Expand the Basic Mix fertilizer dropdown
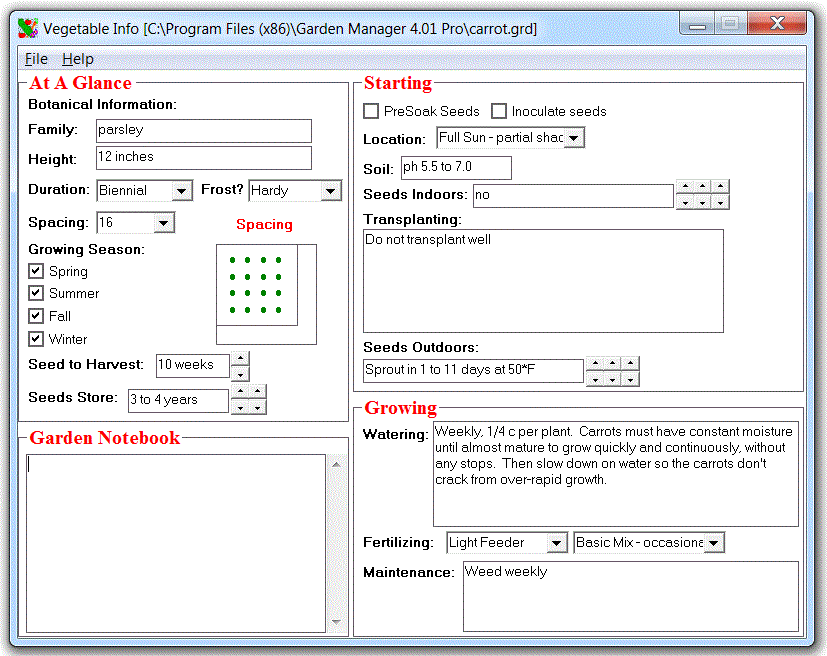This screenshot has width=827, height=656. pos(714,543)
